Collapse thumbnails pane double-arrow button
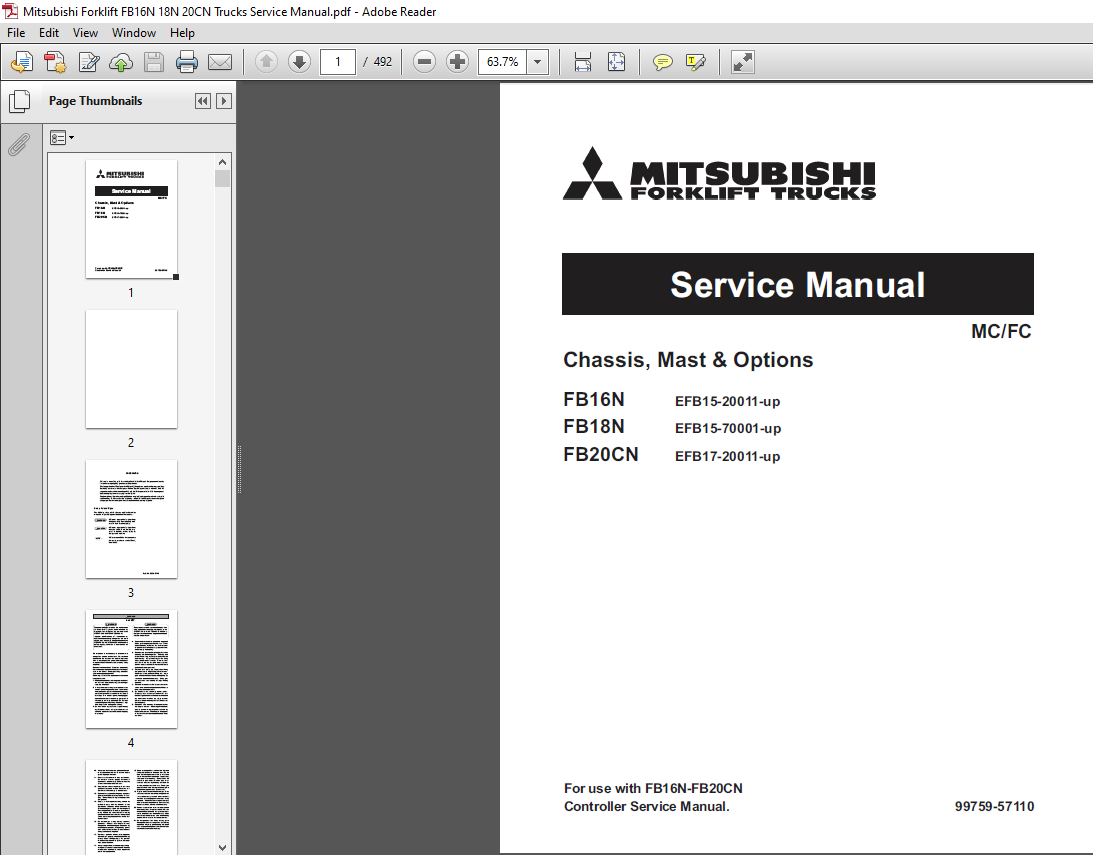 click(x=203, y=101)
